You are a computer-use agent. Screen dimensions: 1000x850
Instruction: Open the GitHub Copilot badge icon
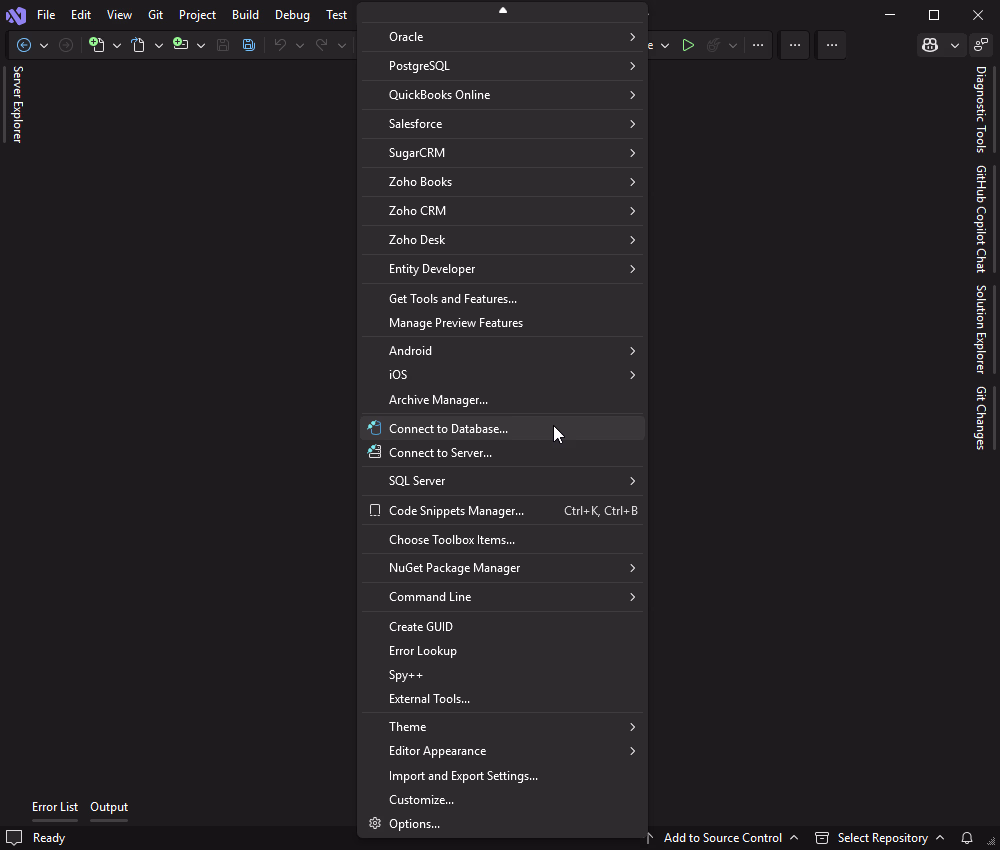coord(930,45)
